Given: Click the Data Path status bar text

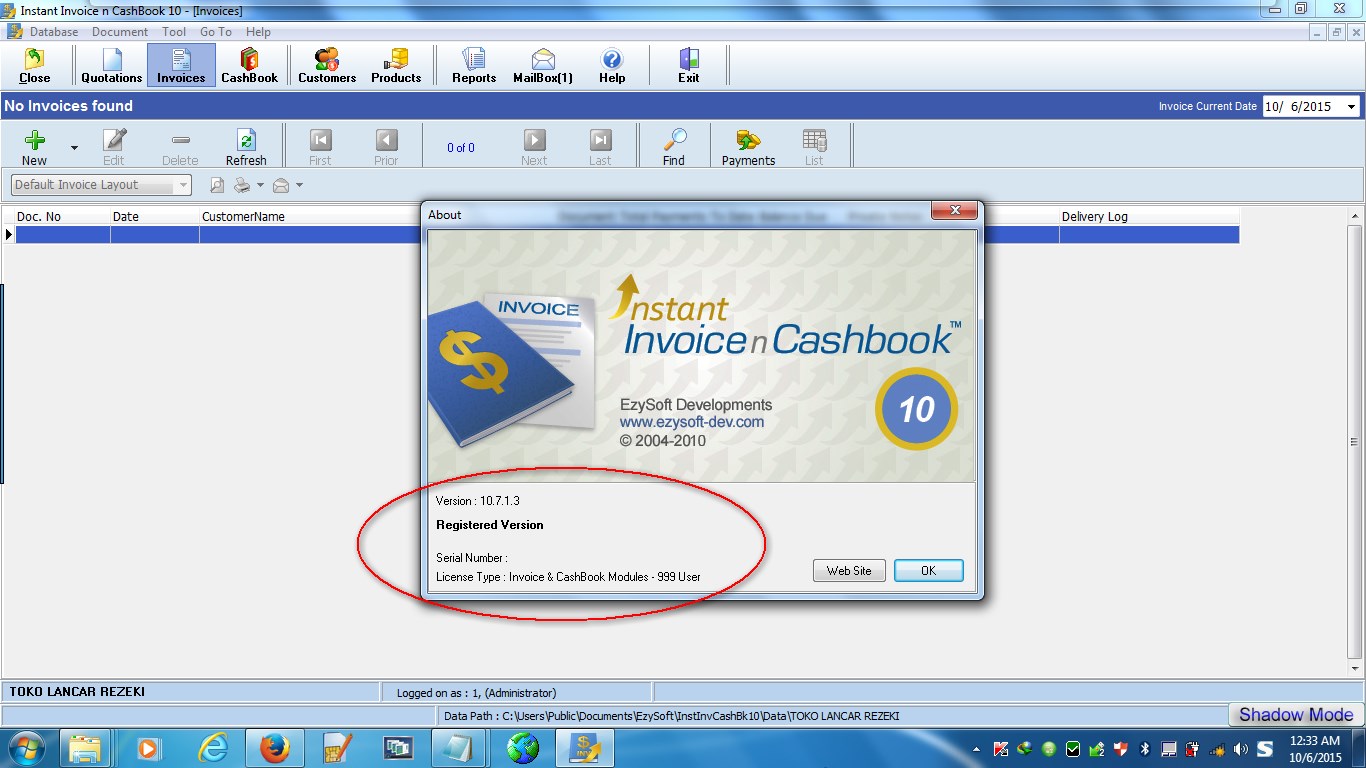Looking at the screenshot, I should (x=672, y=716).
